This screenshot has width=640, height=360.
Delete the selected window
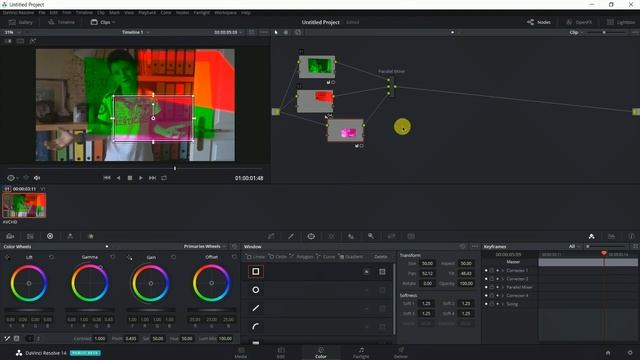380,257
